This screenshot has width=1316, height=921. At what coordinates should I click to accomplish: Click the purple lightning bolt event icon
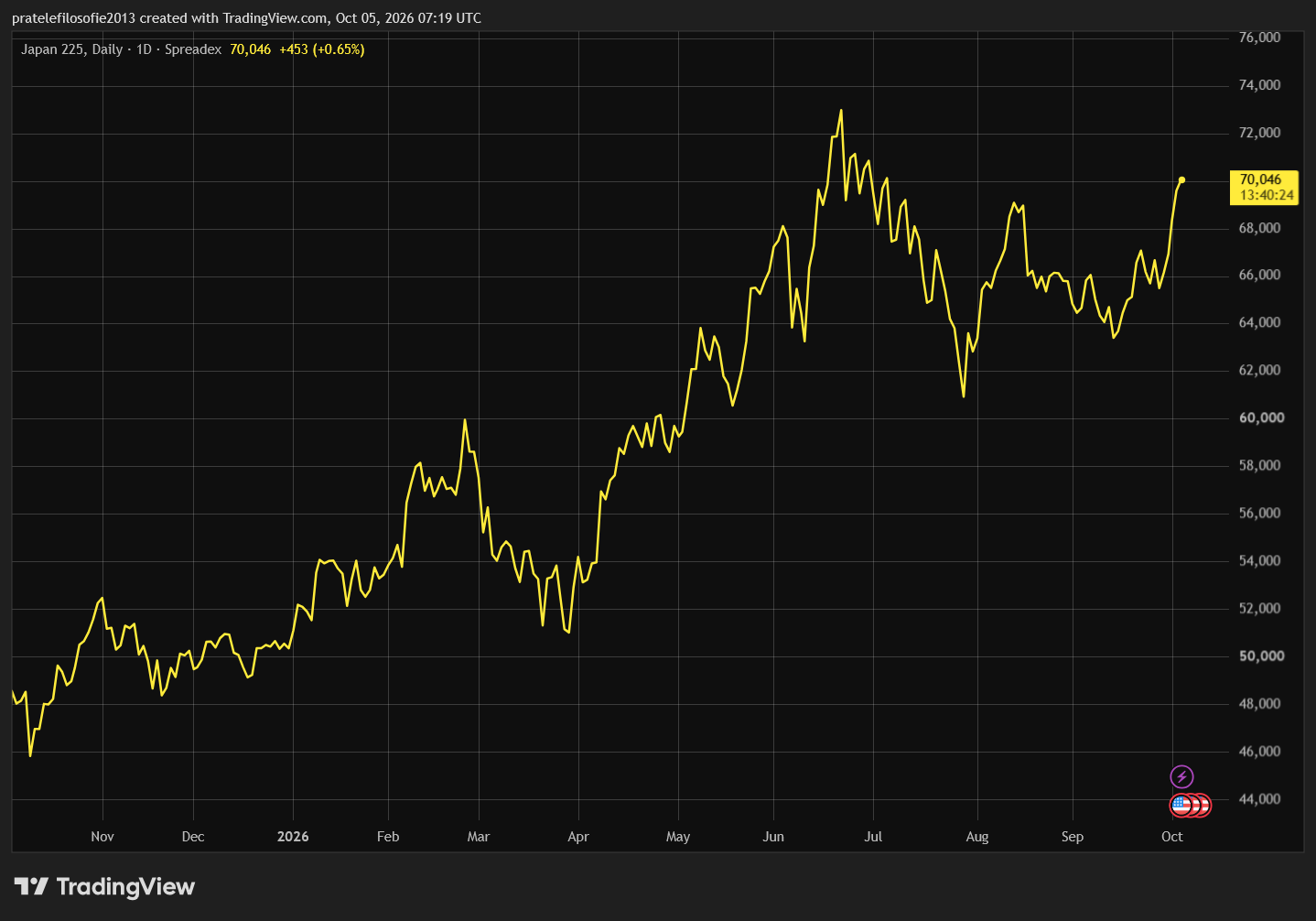(1181, 777)
